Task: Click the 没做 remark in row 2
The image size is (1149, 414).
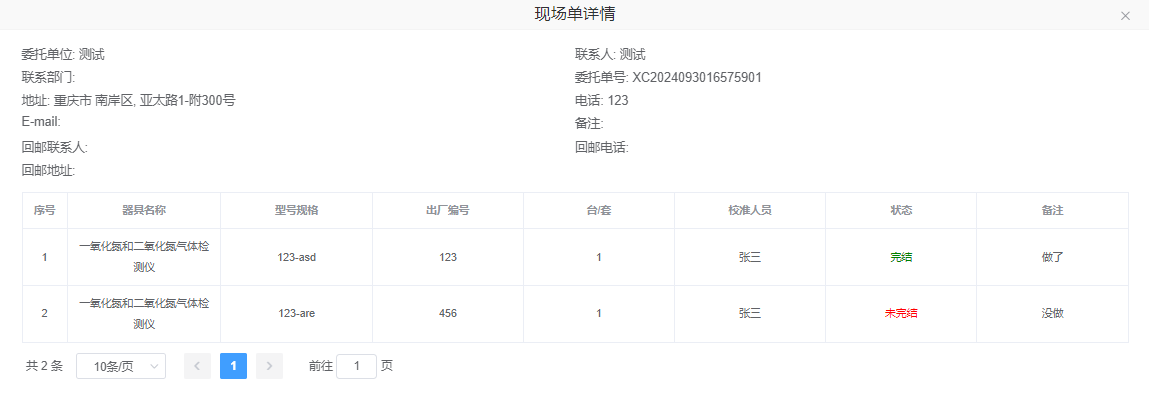Action: click(1052, 313)
